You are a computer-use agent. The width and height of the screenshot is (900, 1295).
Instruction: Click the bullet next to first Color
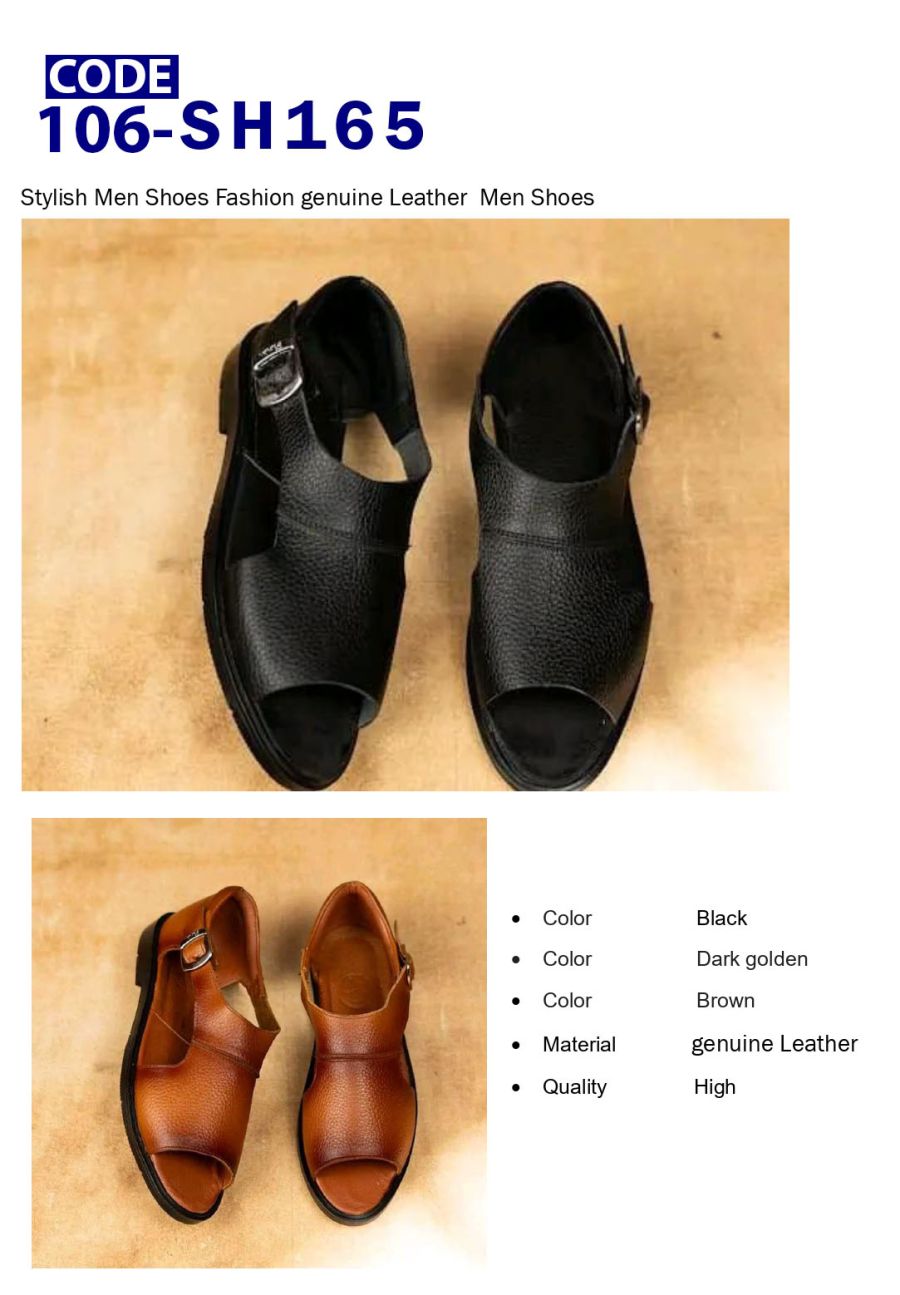click(x=516, y=918)
